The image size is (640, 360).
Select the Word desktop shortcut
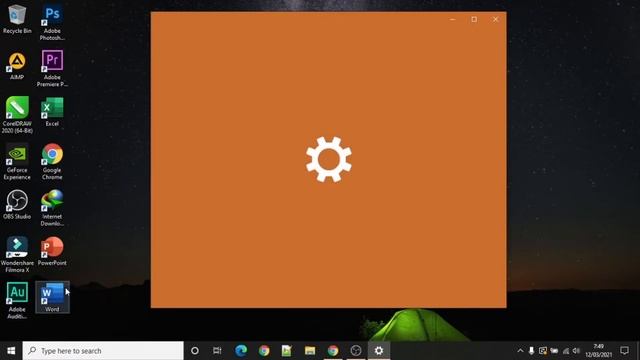52,297
